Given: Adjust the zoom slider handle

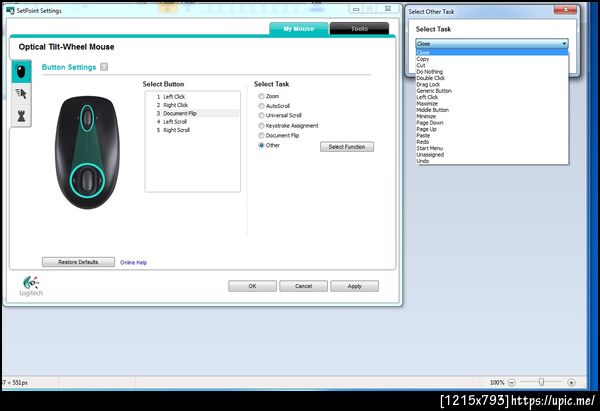Looking at the screenshot, I should click(x=541, y=382).
